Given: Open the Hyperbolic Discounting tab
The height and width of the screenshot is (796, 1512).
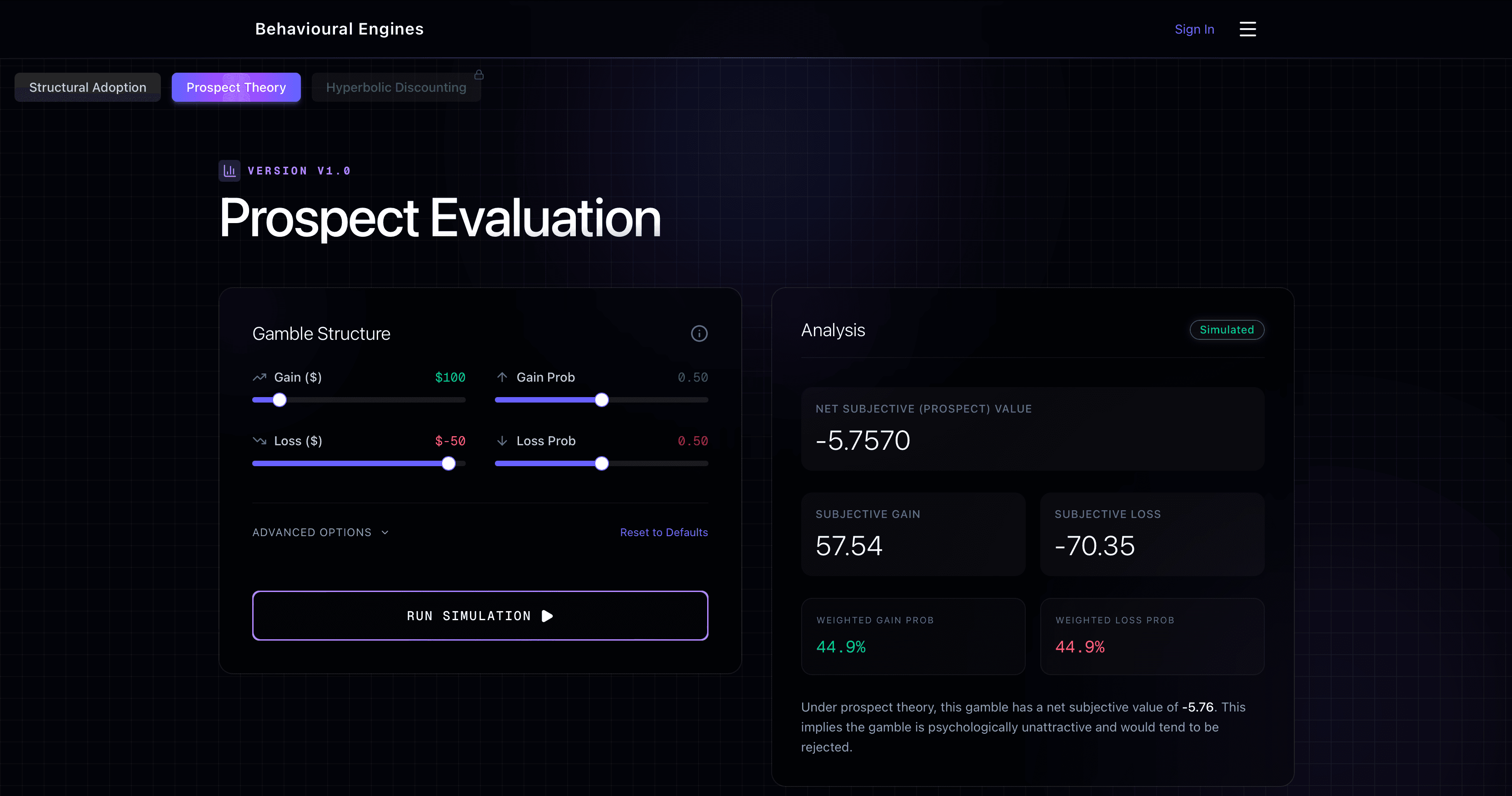Looking at the screenshot, I should (x=395, y=87).
